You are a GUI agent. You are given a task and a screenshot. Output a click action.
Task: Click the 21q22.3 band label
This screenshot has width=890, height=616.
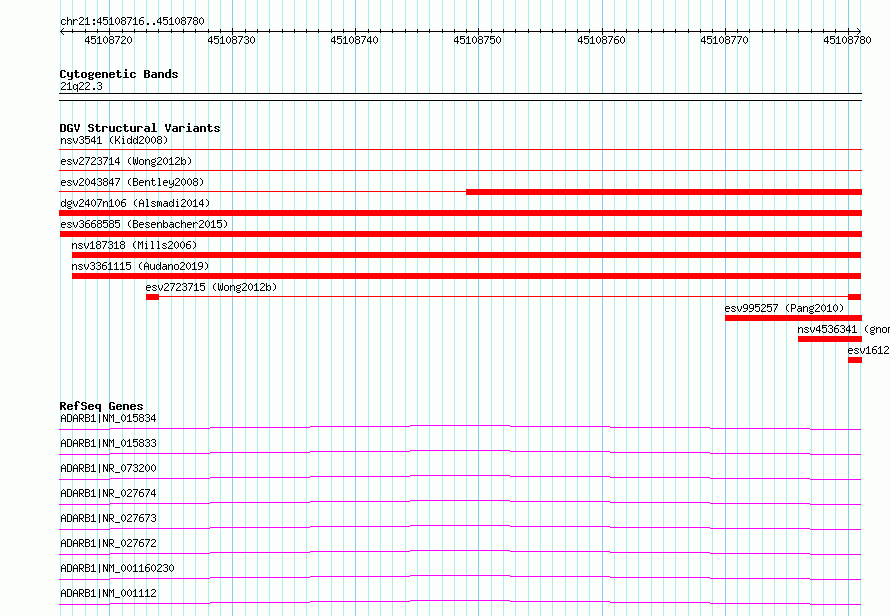point(81,86)
